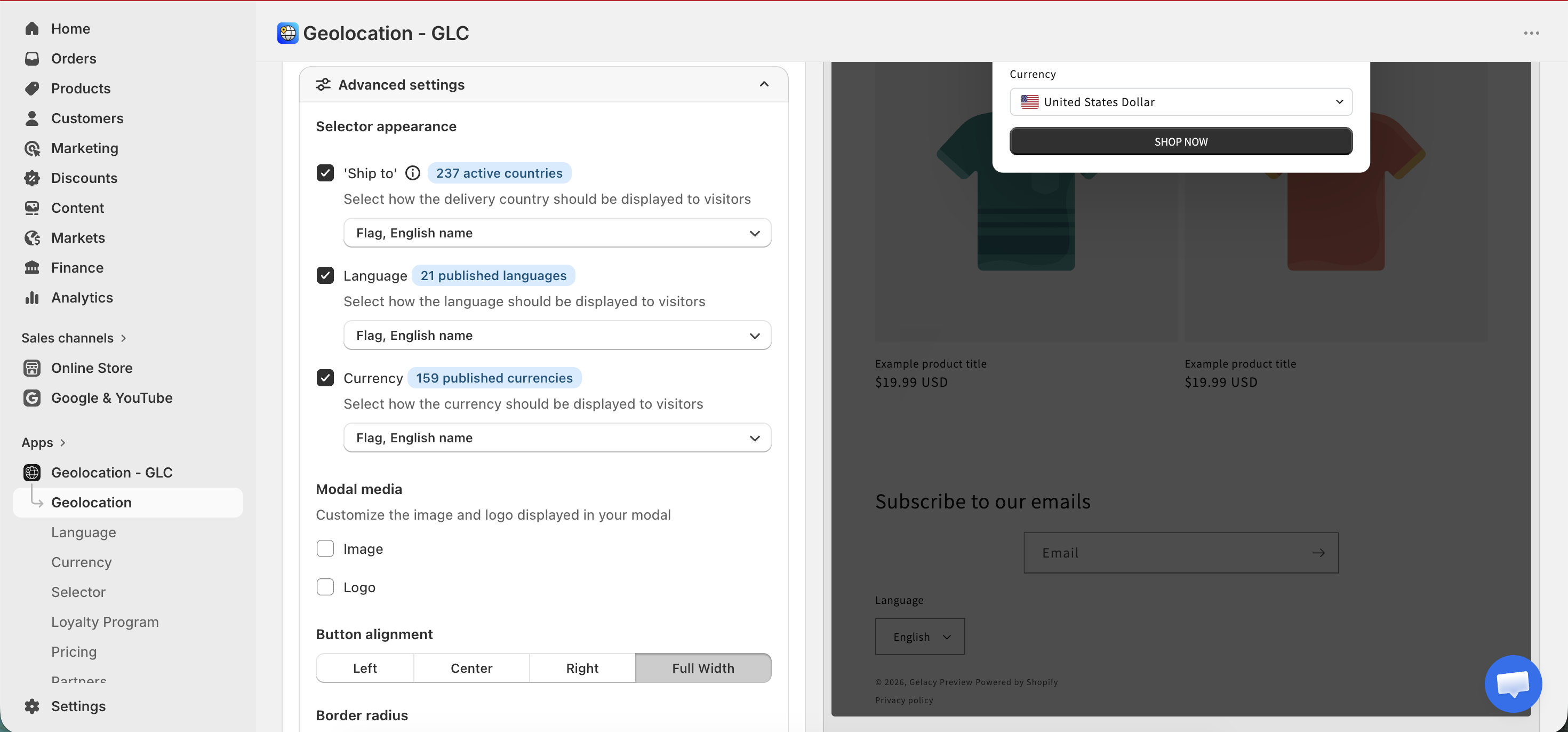
Task: Click 'Subscribe to our emails' heading
Action: pos(982,501)
